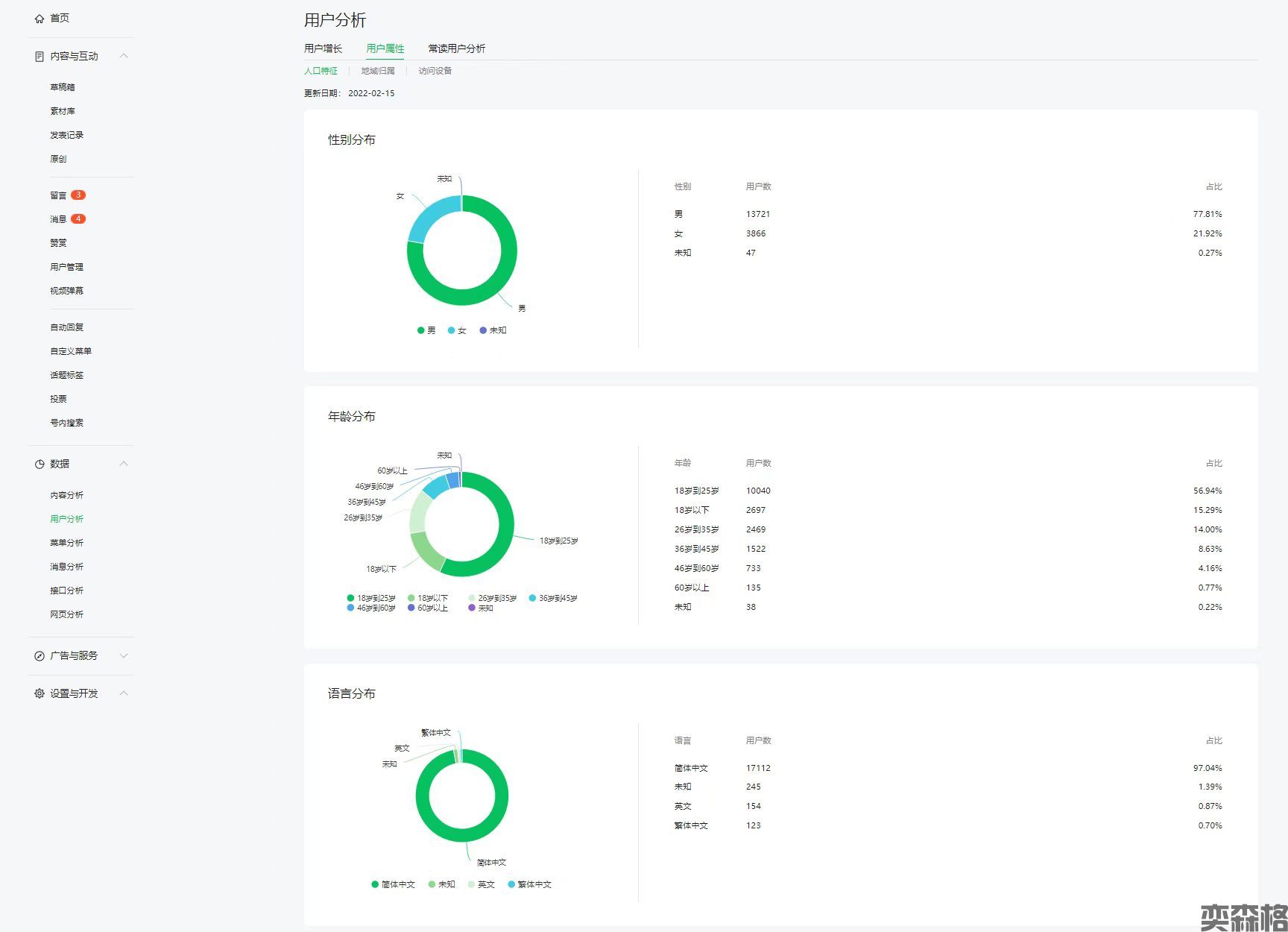Open the 地域归属 sub-section link
Screen dimensions: 1288x932
(x=378, y=71)
